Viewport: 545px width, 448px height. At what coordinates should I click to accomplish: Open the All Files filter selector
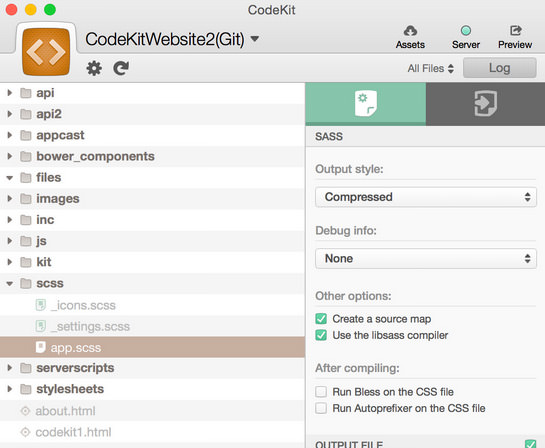pos(431,68)
